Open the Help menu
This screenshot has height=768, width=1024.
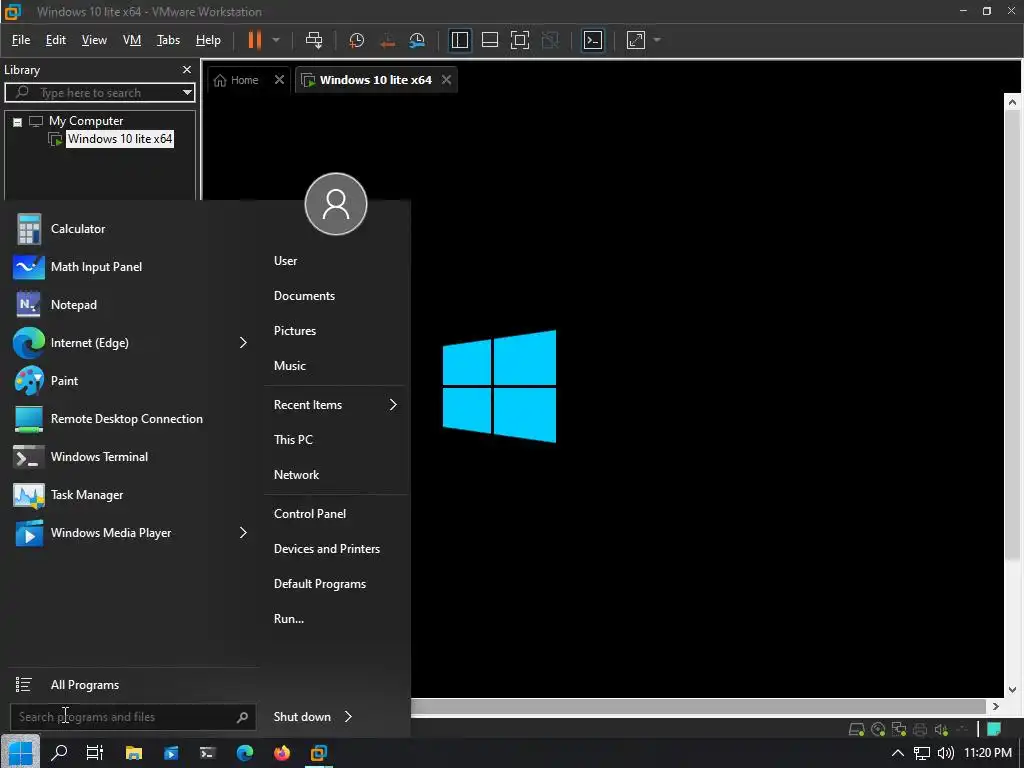(208, 40)
